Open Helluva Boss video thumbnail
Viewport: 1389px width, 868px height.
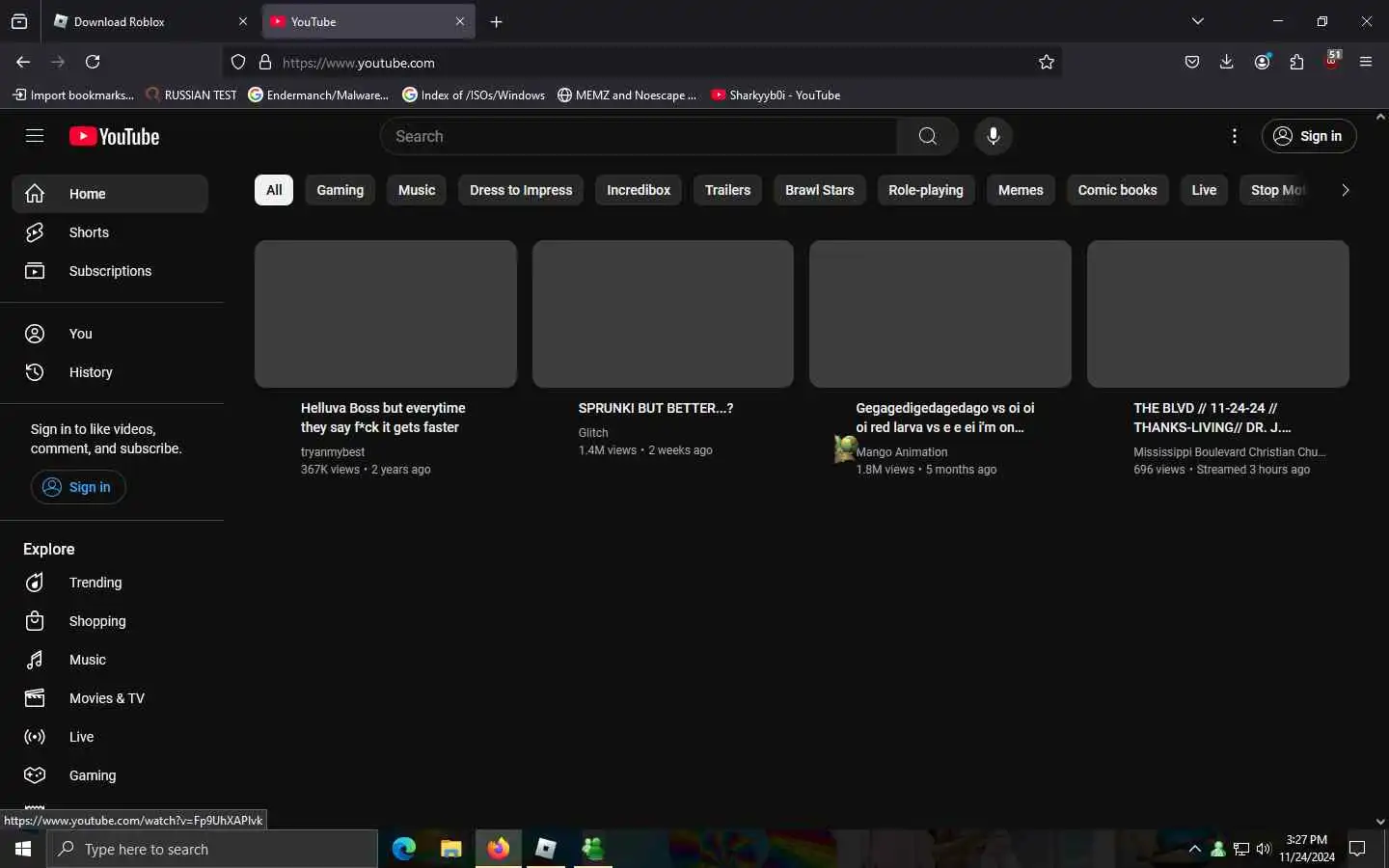[x=386, y=313]
